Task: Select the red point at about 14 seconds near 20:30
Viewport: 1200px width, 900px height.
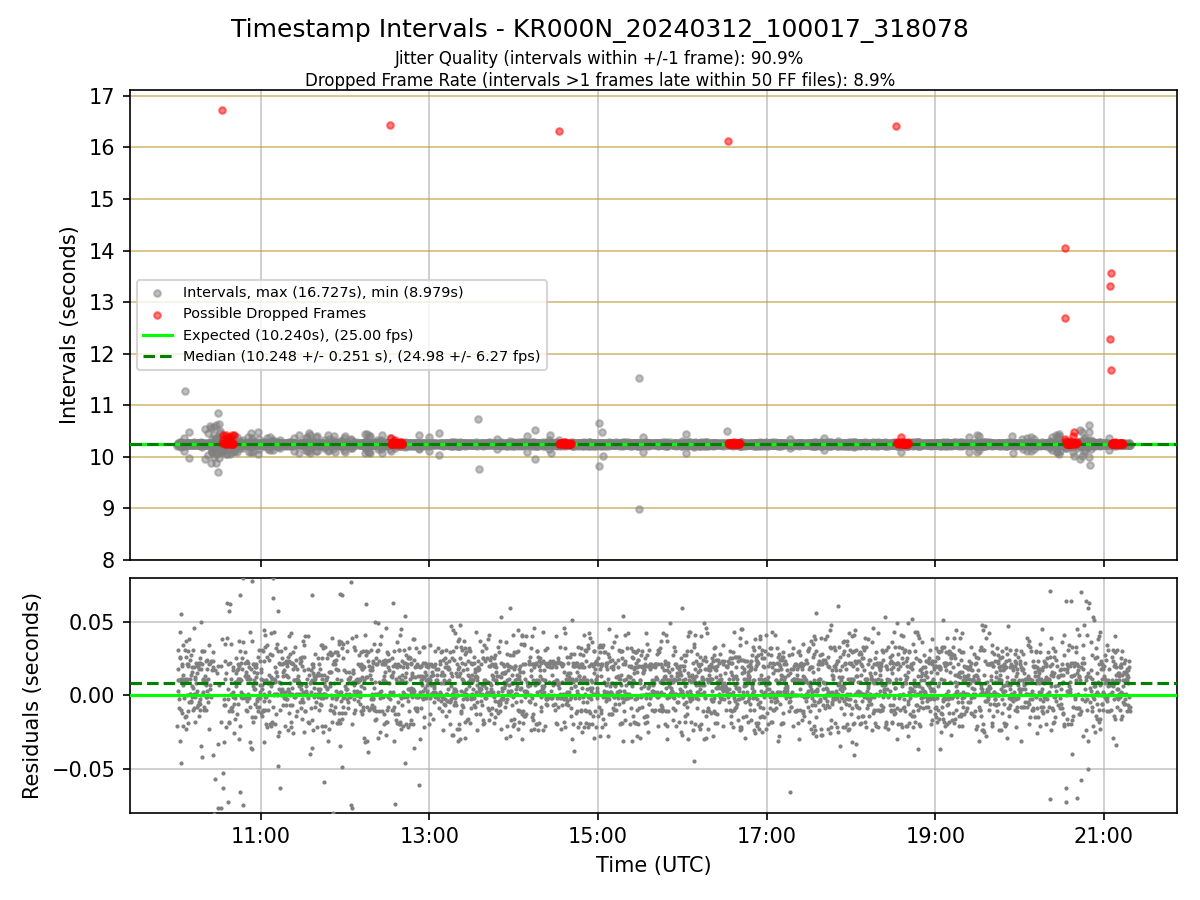Action: [x=1065, y=248]
